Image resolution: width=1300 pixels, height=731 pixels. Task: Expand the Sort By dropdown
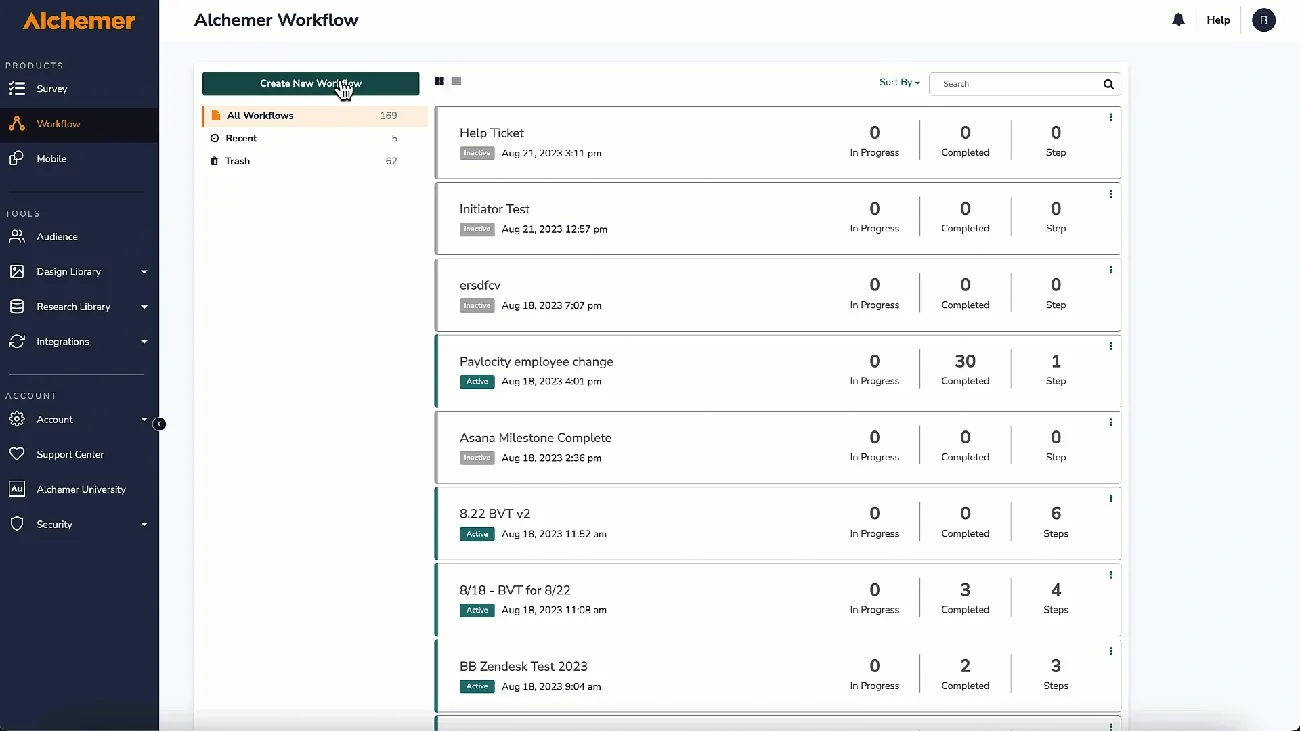tap(899, 83)
